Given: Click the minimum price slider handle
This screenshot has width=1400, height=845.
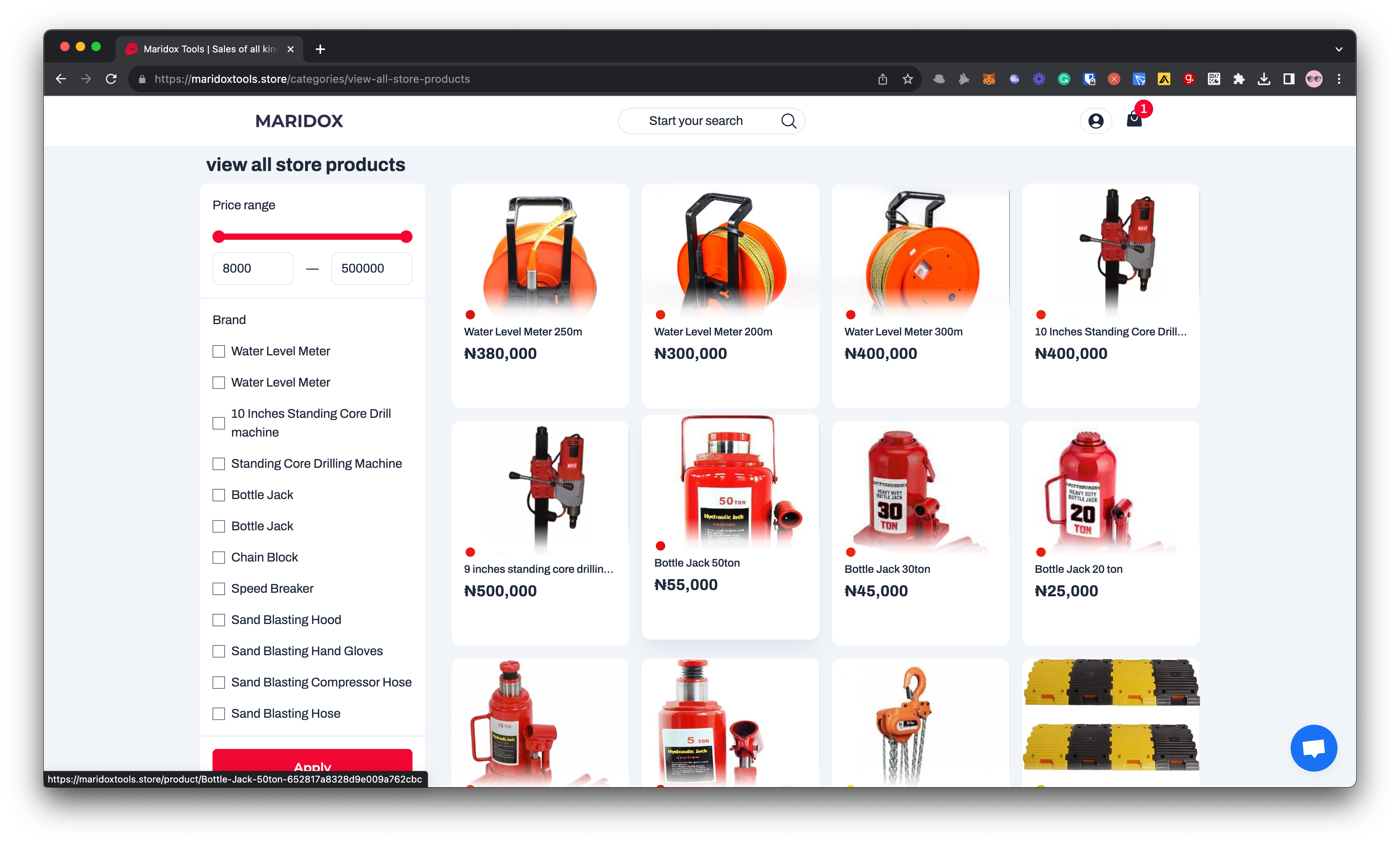Looking at the screenshot, I should (x=218, y=237).
